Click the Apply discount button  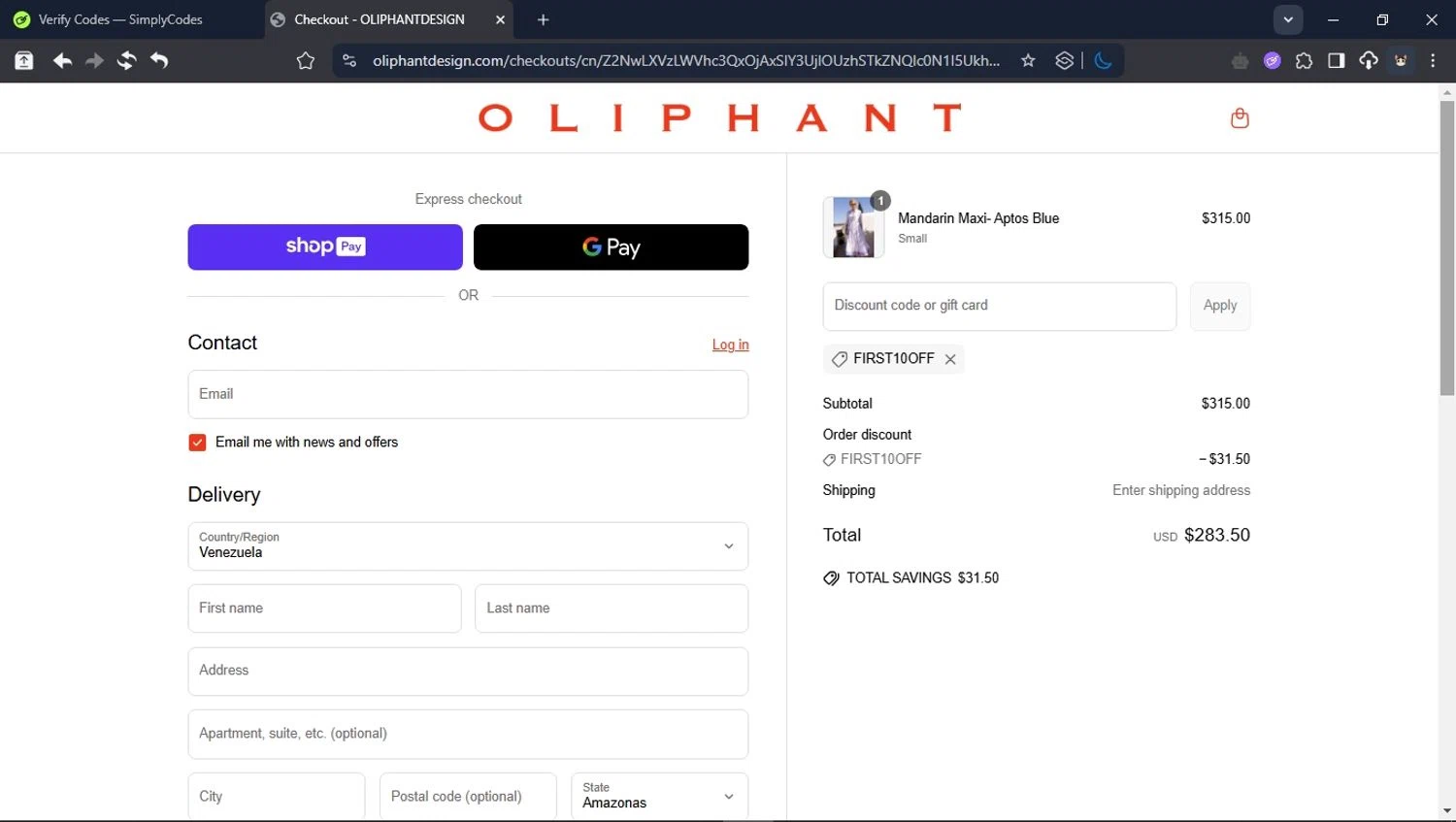pos(1220,306)
